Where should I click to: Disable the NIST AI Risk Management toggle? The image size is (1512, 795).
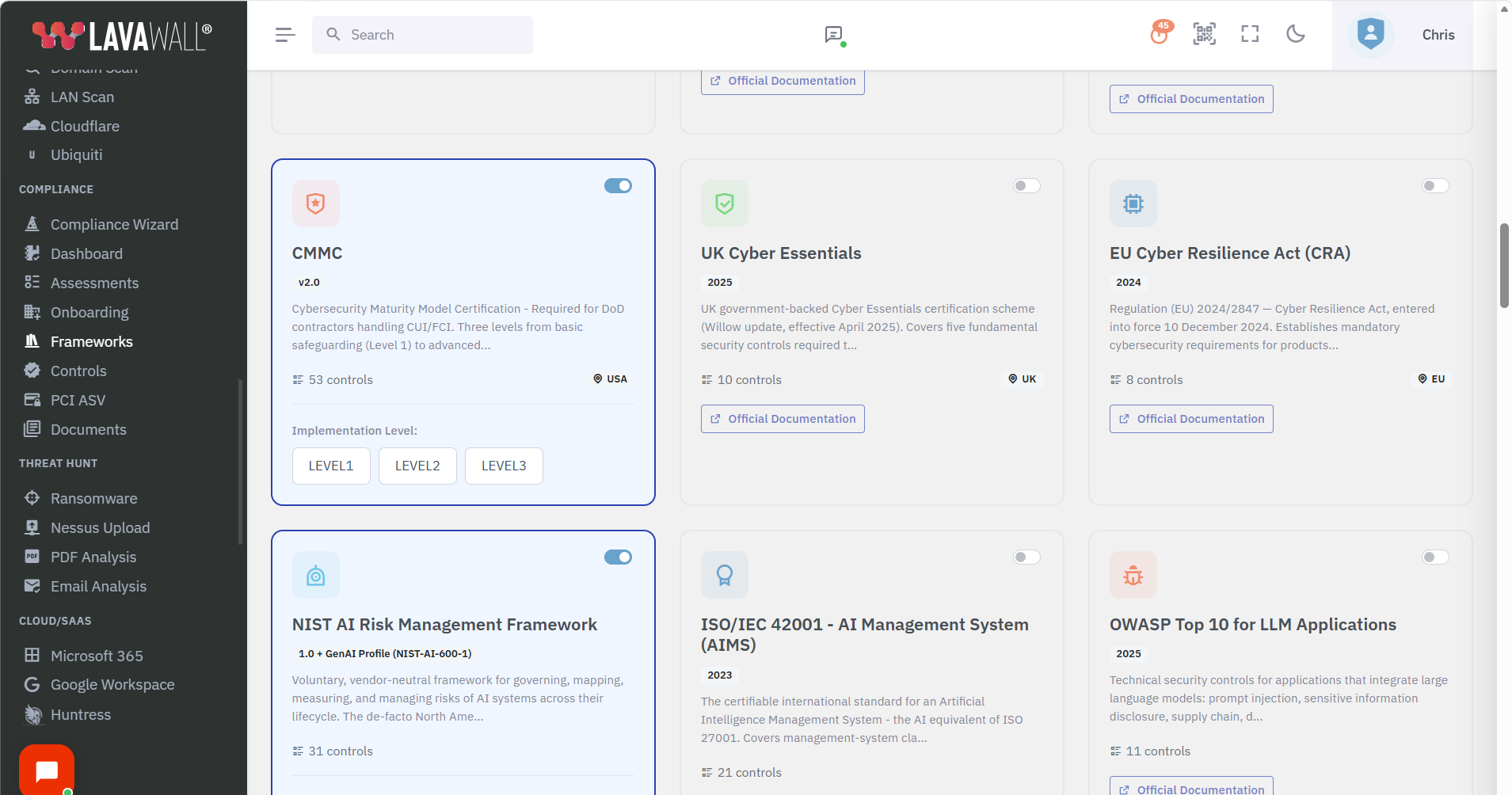point(618,557)
